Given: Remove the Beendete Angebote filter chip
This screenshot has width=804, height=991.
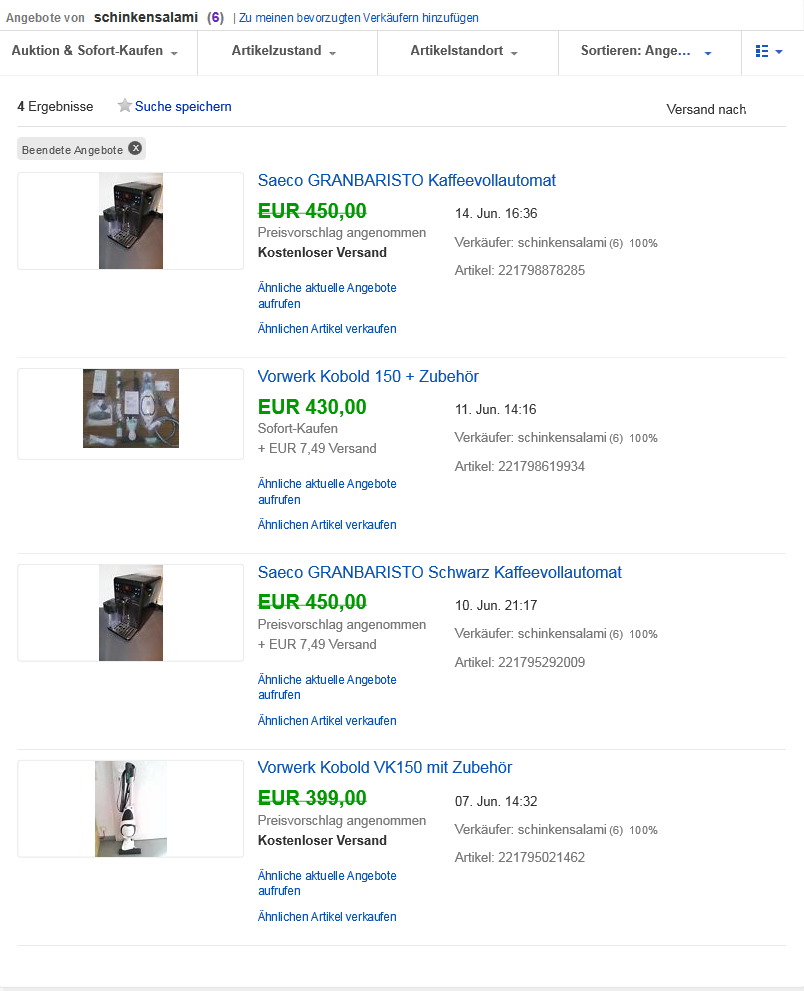Looking at the screenshot, I should point(135,148).
